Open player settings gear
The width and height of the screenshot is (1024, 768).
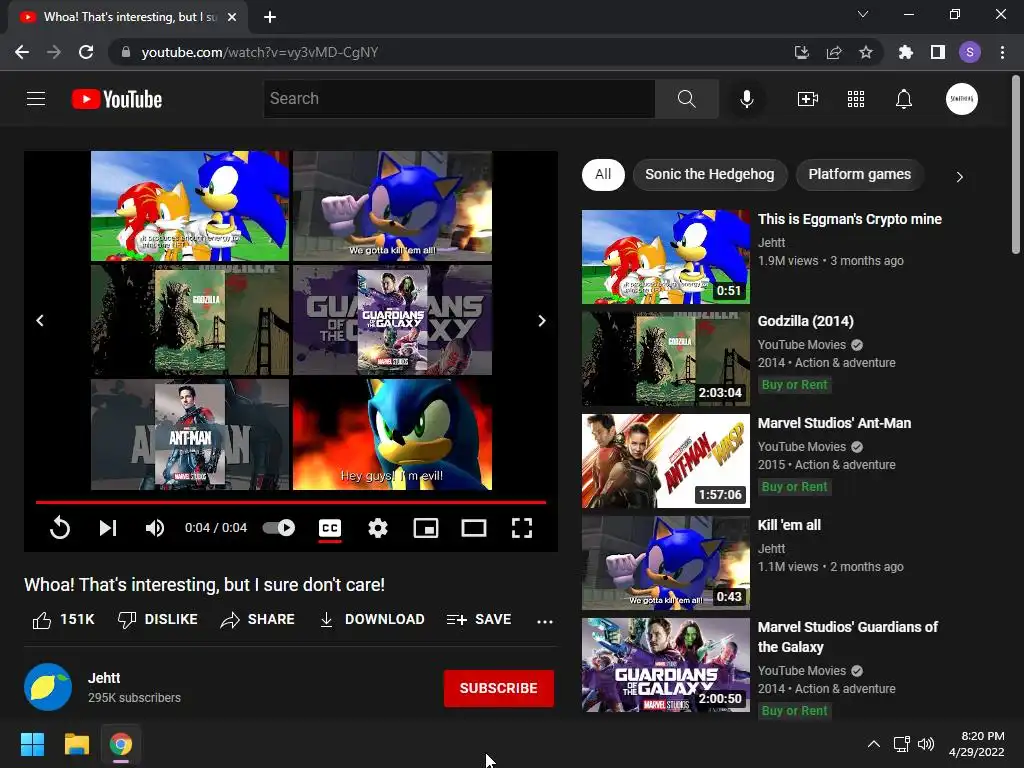coord(377,528)
